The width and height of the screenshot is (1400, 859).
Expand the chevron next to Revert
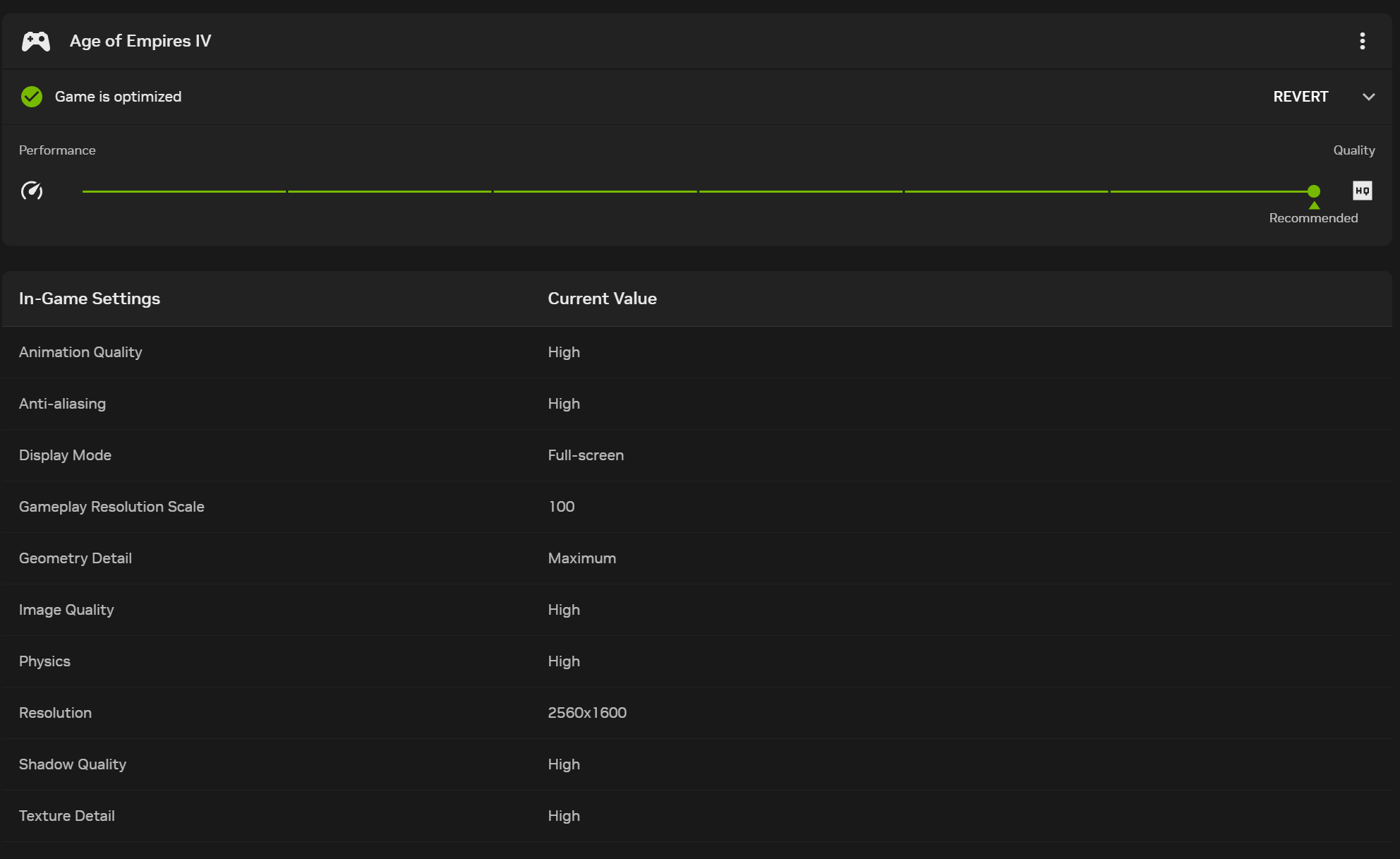pos(1368,97)
